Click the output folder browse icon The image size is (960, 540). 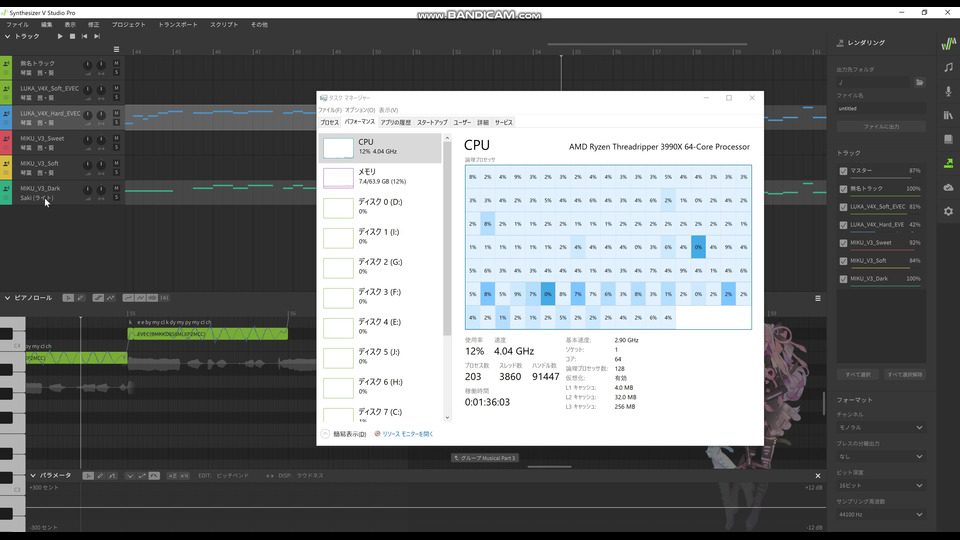click(919, 82)
